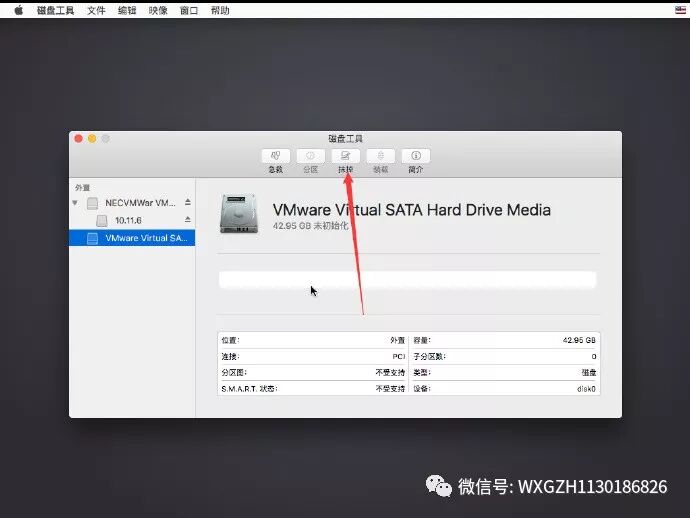Click the Erase (抹掉) toolbar icon
The image size is (690, 518).
pos(345,156)
